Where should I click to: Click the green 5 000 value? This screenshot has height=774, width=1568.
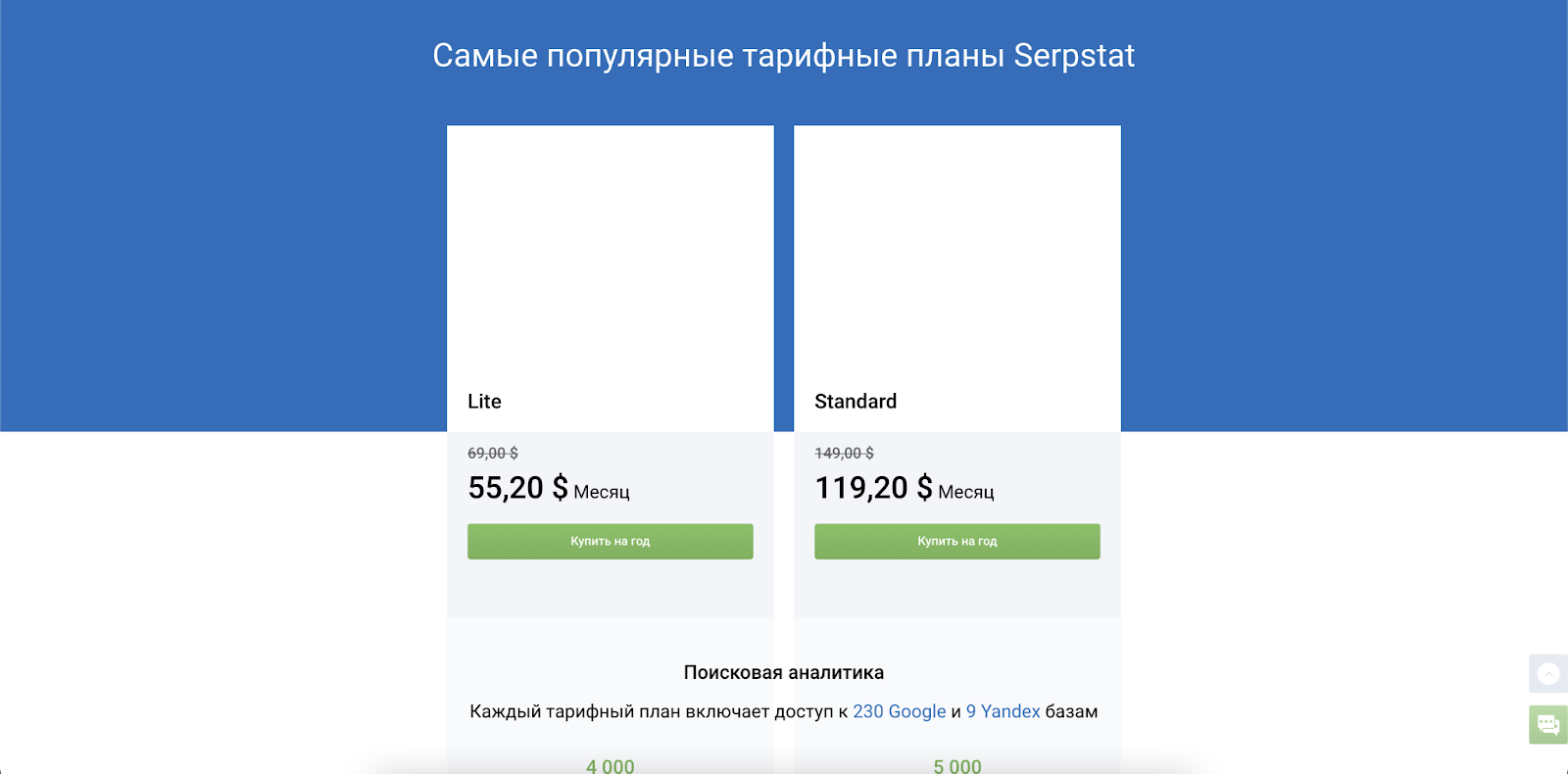(957, 766)
